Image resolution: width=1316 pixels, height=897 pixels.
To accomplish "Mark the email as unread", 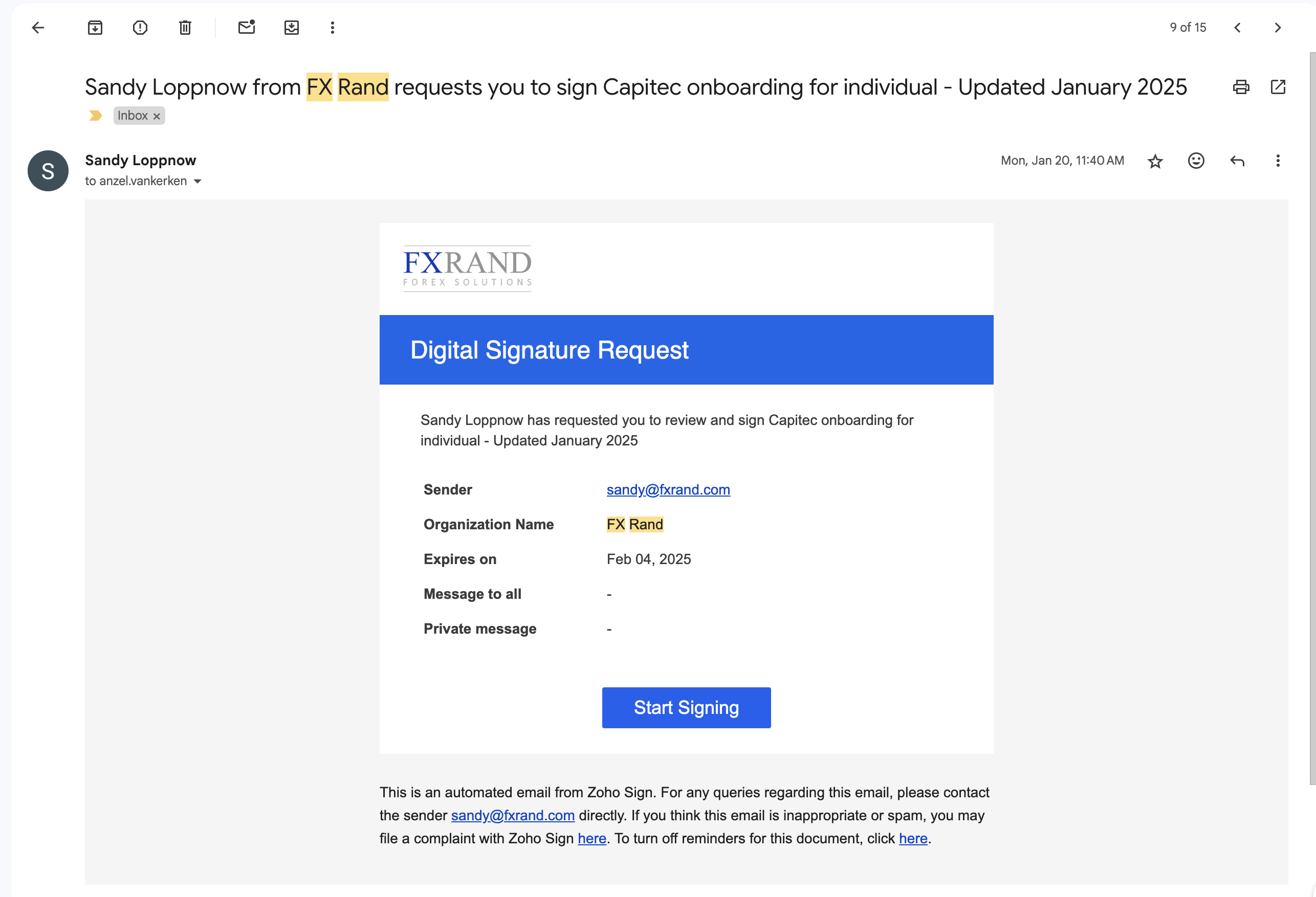I will [246, 27].
